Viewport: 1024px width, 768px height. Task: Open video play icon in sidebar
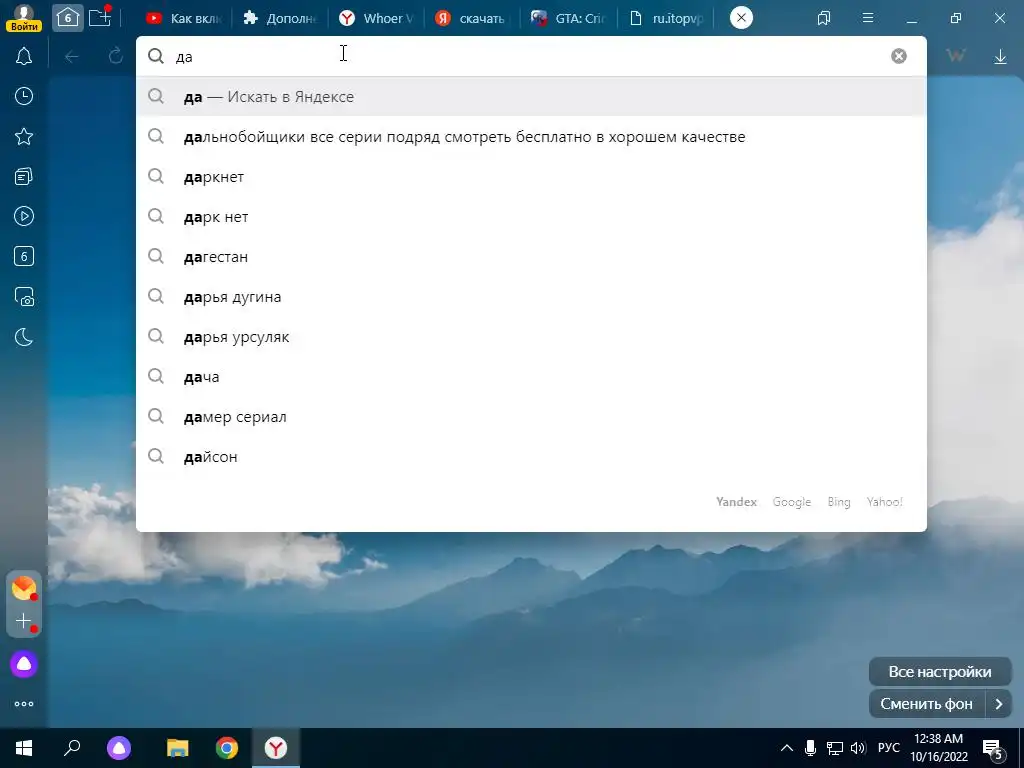tap(24, 216)
